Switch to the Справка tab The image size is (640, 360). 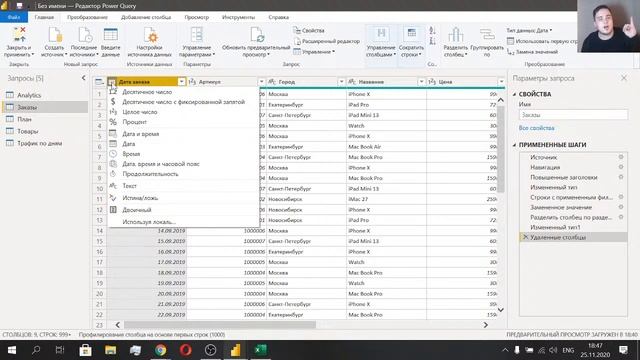pyautogui.click(x=279, y=17)
